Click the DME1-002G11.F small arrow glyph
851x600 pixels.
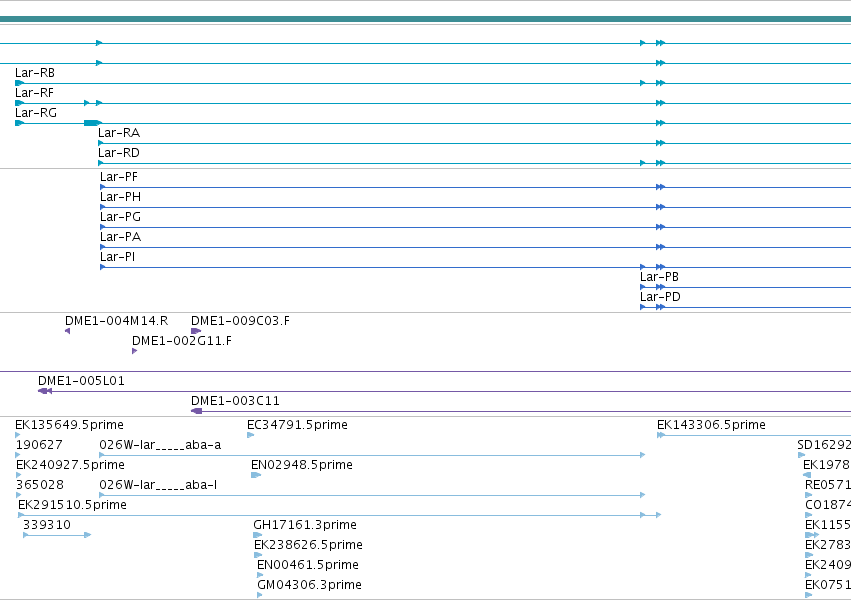(x=135, y=351)
